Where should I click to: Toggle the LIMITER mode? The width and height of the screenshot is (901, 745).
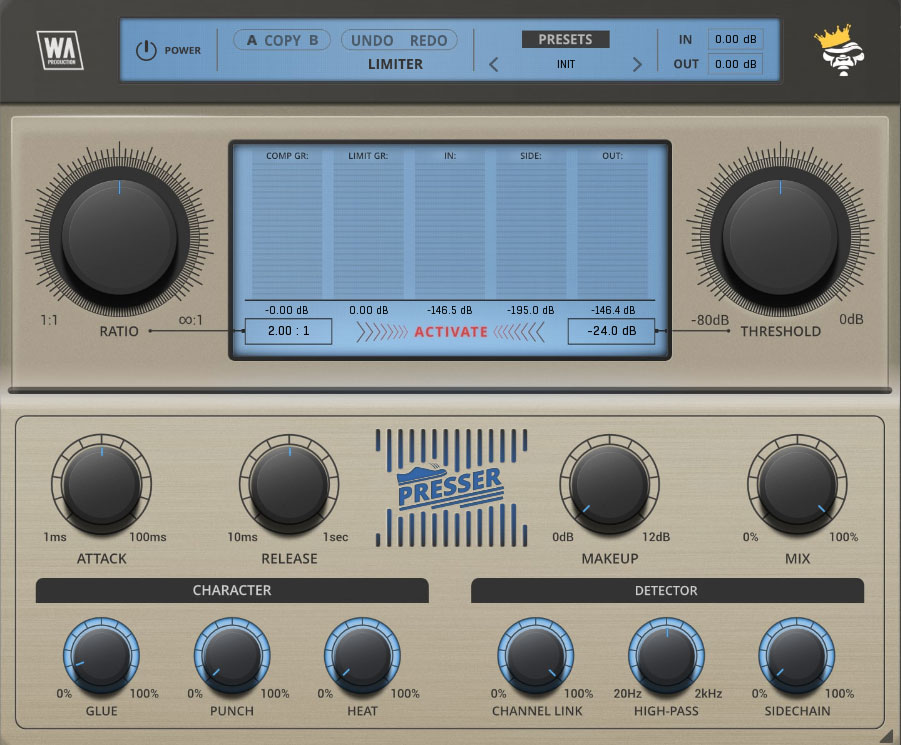(x=395, y=64)
